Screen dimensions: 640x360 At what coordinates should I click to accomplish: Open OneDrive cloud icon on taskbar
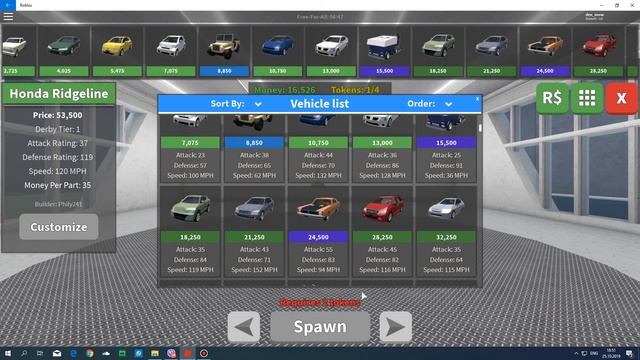[x=106, y=353]
